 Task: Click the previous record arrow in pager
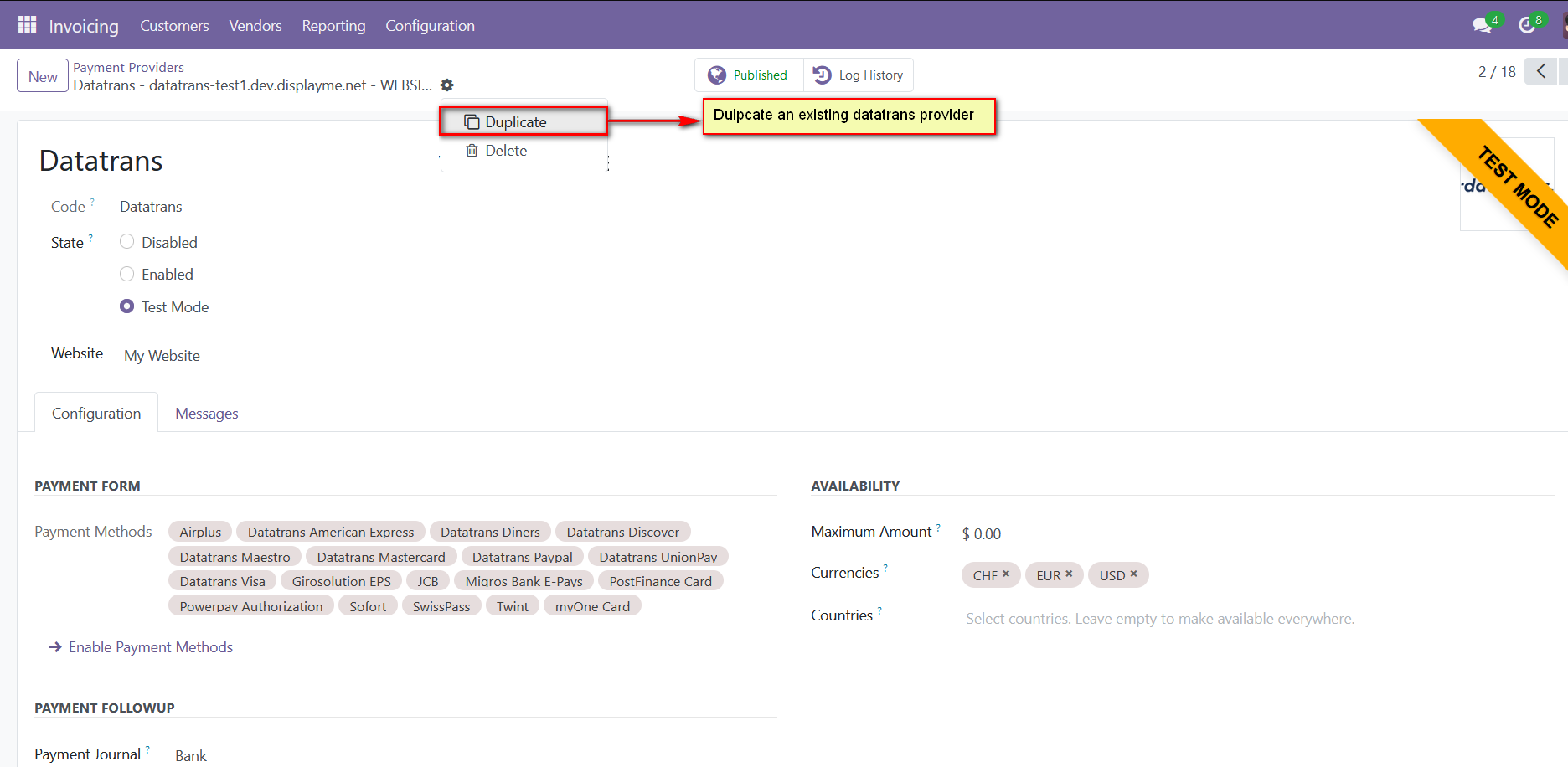[1541, 71]
